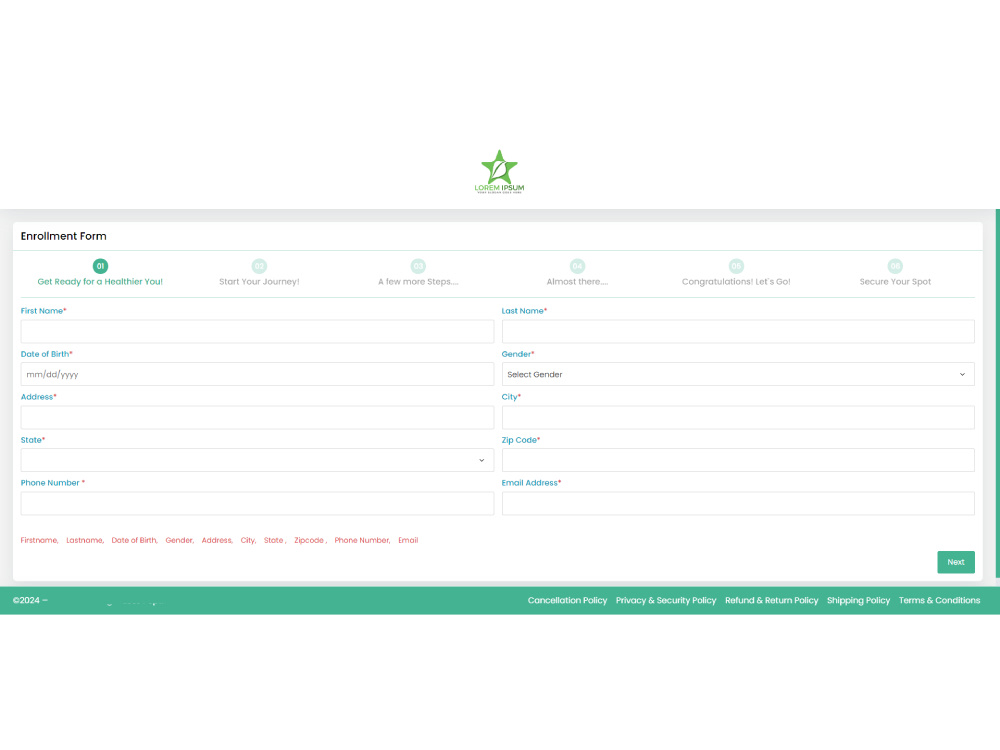1000x750 pixels.
Task: Expand the Select Gender dropdown
Action: pos(738,374)
